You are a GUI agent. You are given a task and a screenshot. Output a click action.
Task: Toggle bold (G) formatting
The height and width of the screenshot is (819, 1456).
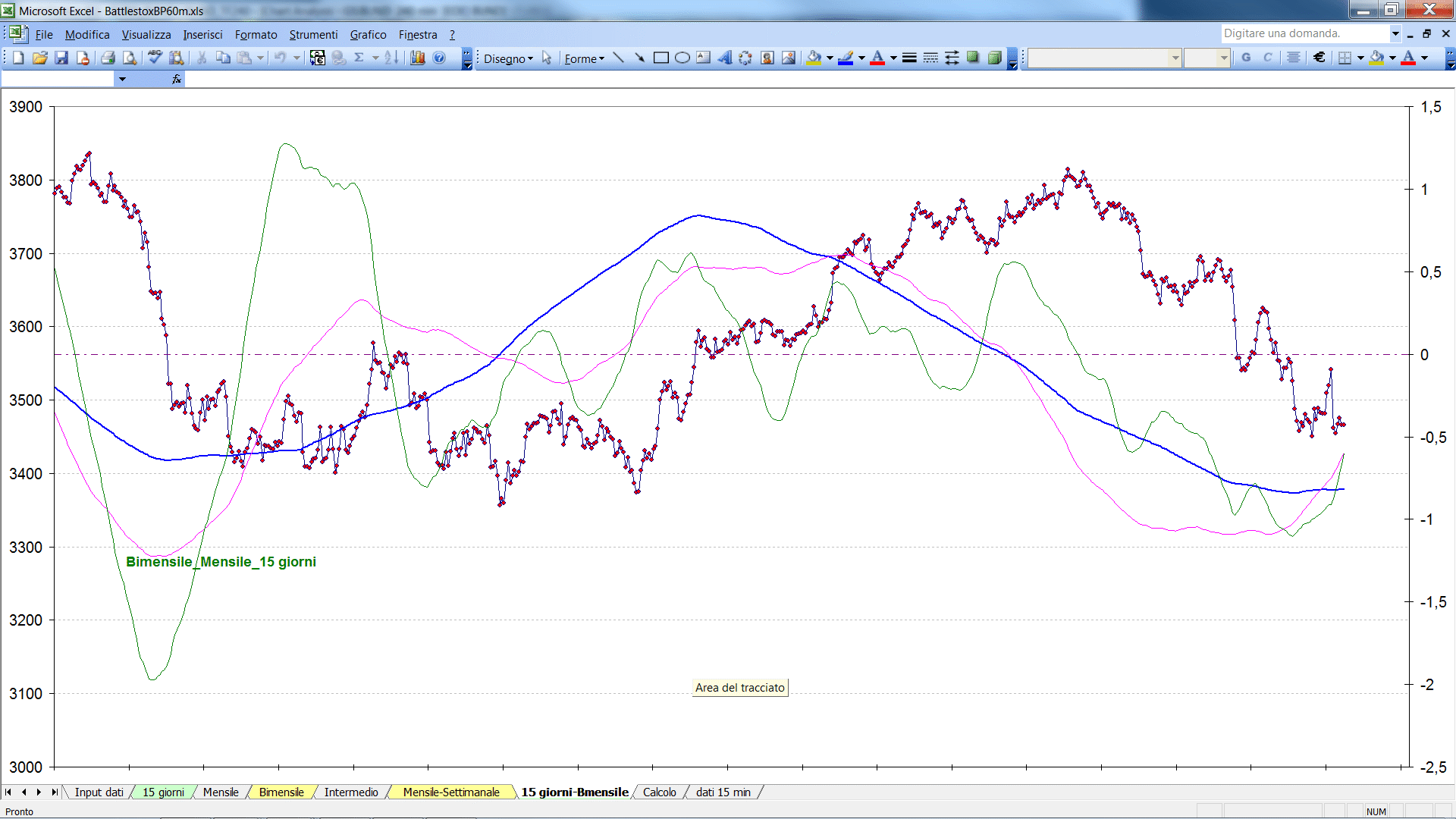click(1246, 58)
